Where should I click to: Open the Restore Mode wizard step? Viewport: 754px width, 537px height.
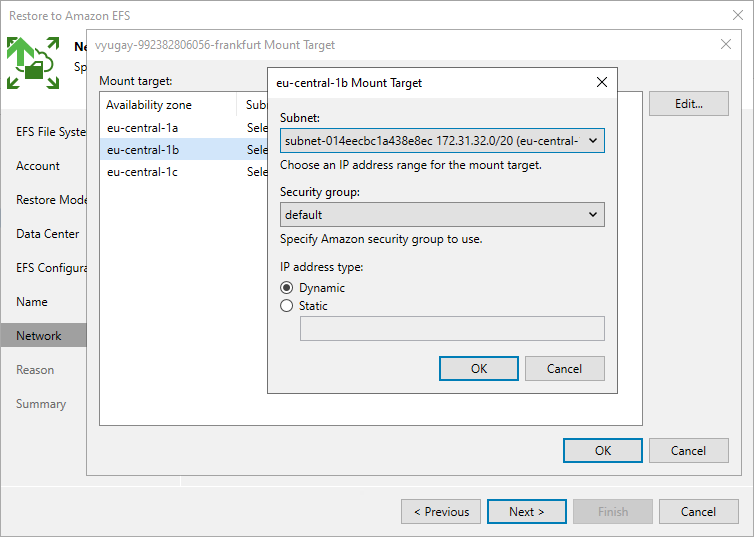click(50, 200)
